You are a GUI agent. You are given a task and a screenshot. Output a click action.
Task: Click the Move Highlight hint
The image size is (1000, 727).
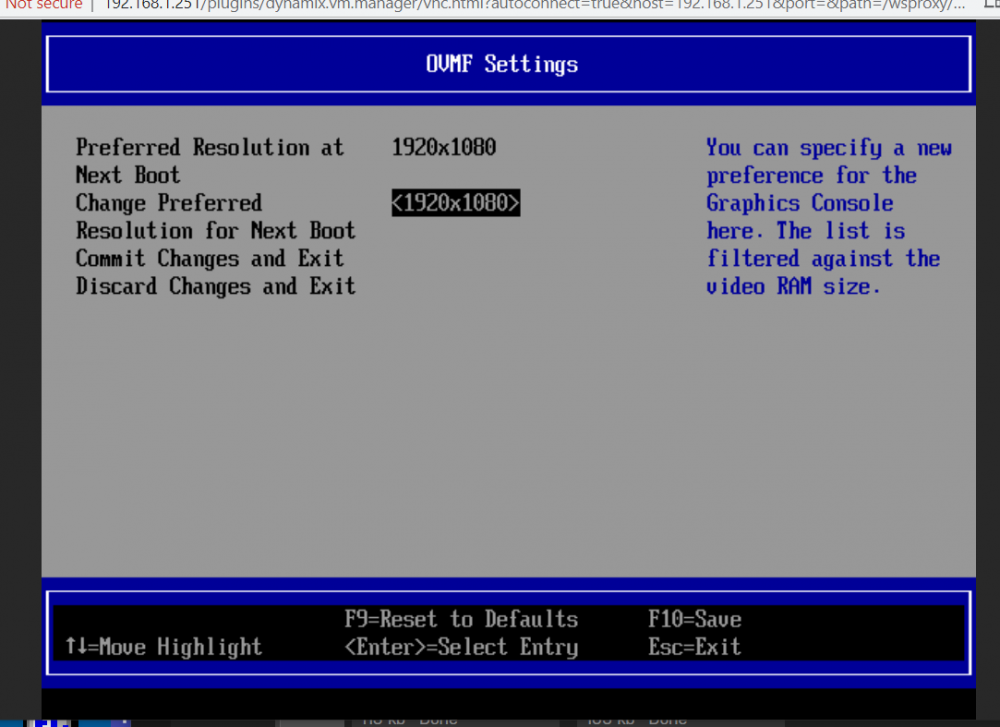pyautogui.click(x=164, y=647)
